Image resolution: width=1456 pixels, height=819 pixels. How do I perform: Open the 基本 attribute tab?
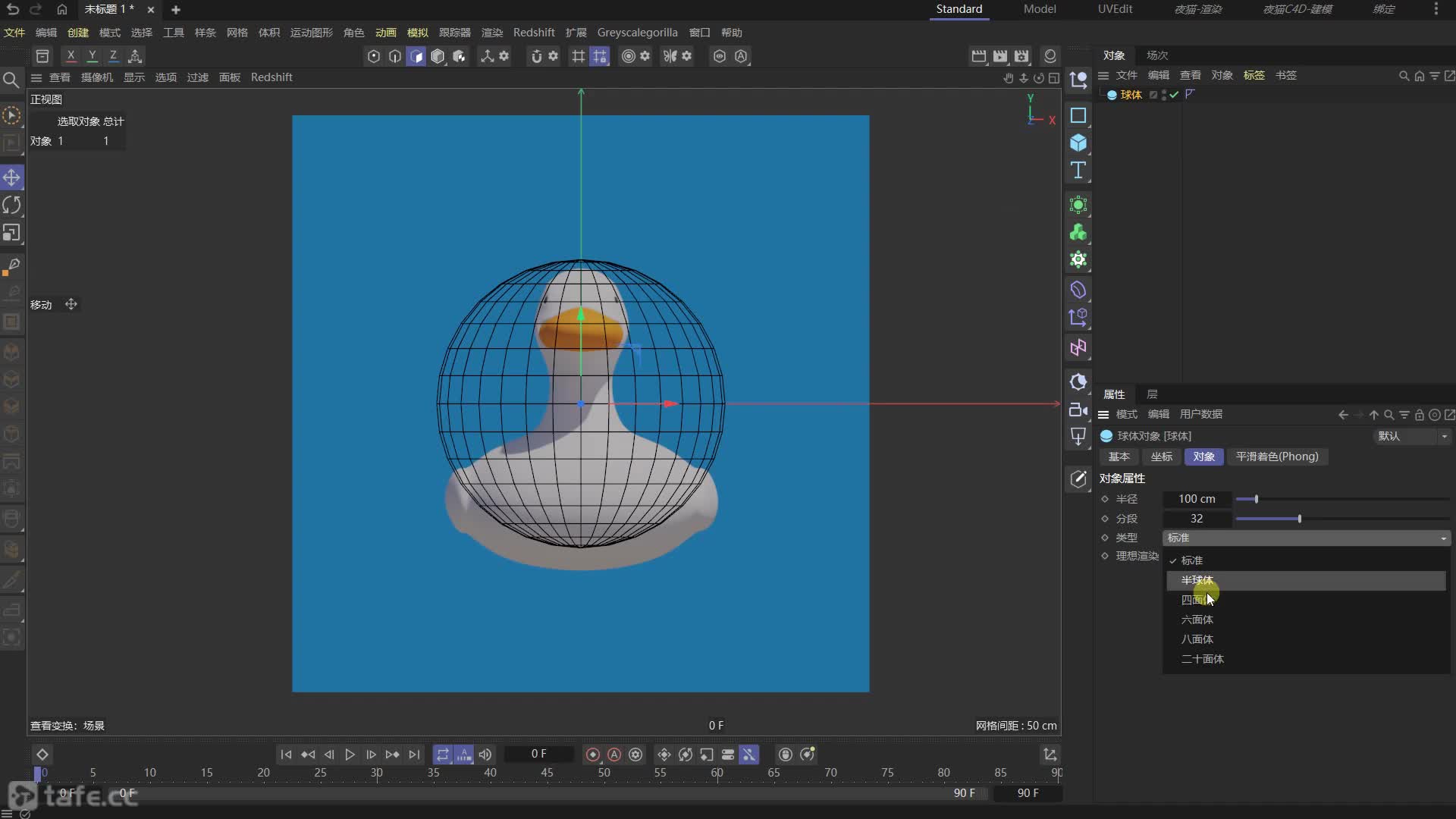[1119, 457]
